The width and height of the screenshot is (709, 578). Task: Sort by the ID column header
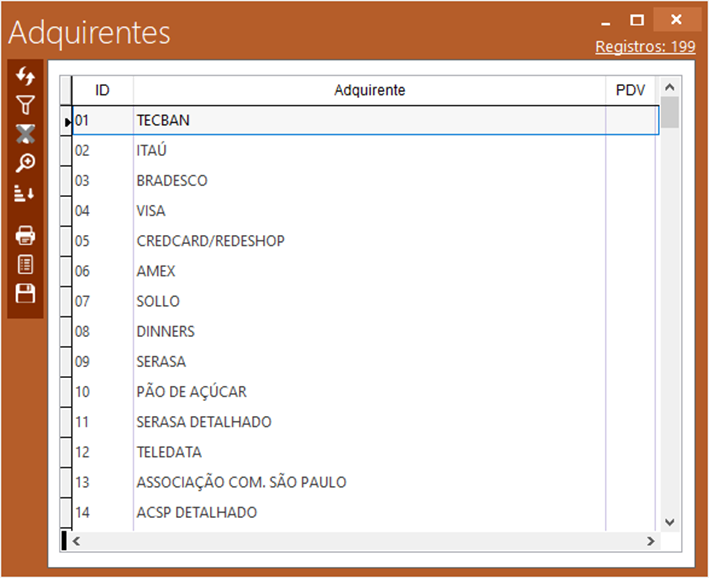point(102,90)
